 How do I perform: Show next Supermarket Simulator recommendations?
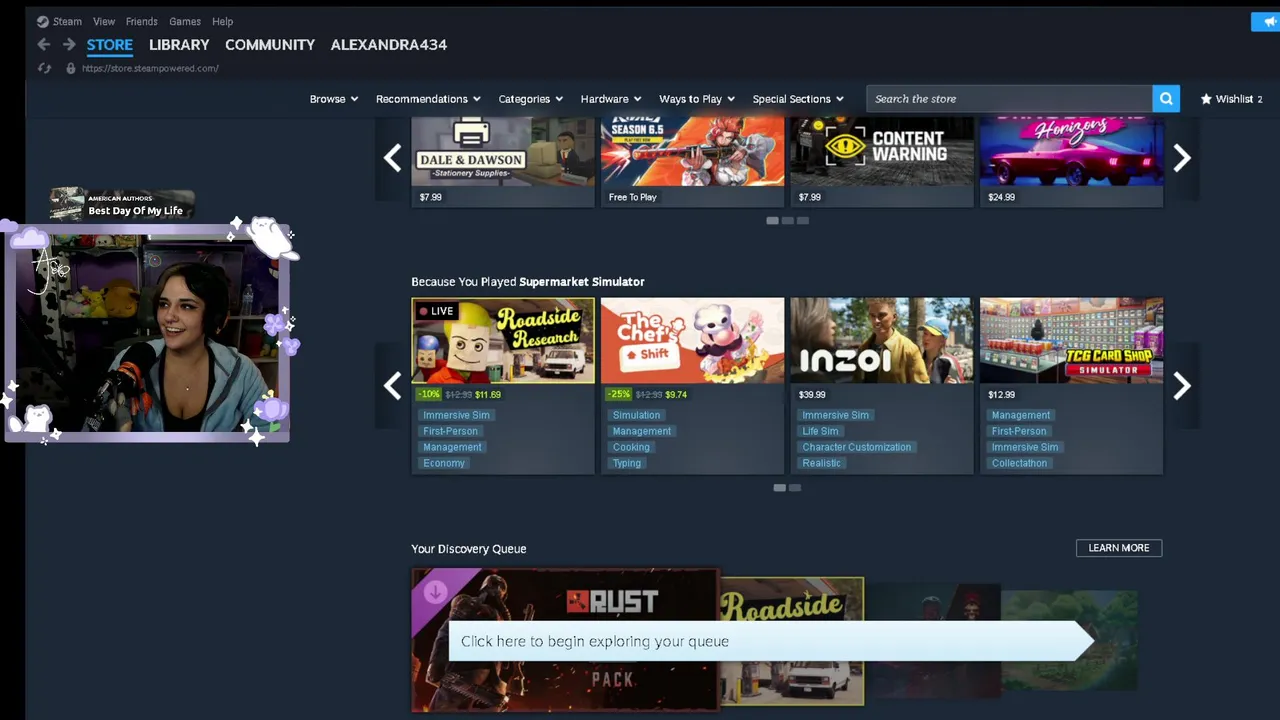tap(1182, 385)
